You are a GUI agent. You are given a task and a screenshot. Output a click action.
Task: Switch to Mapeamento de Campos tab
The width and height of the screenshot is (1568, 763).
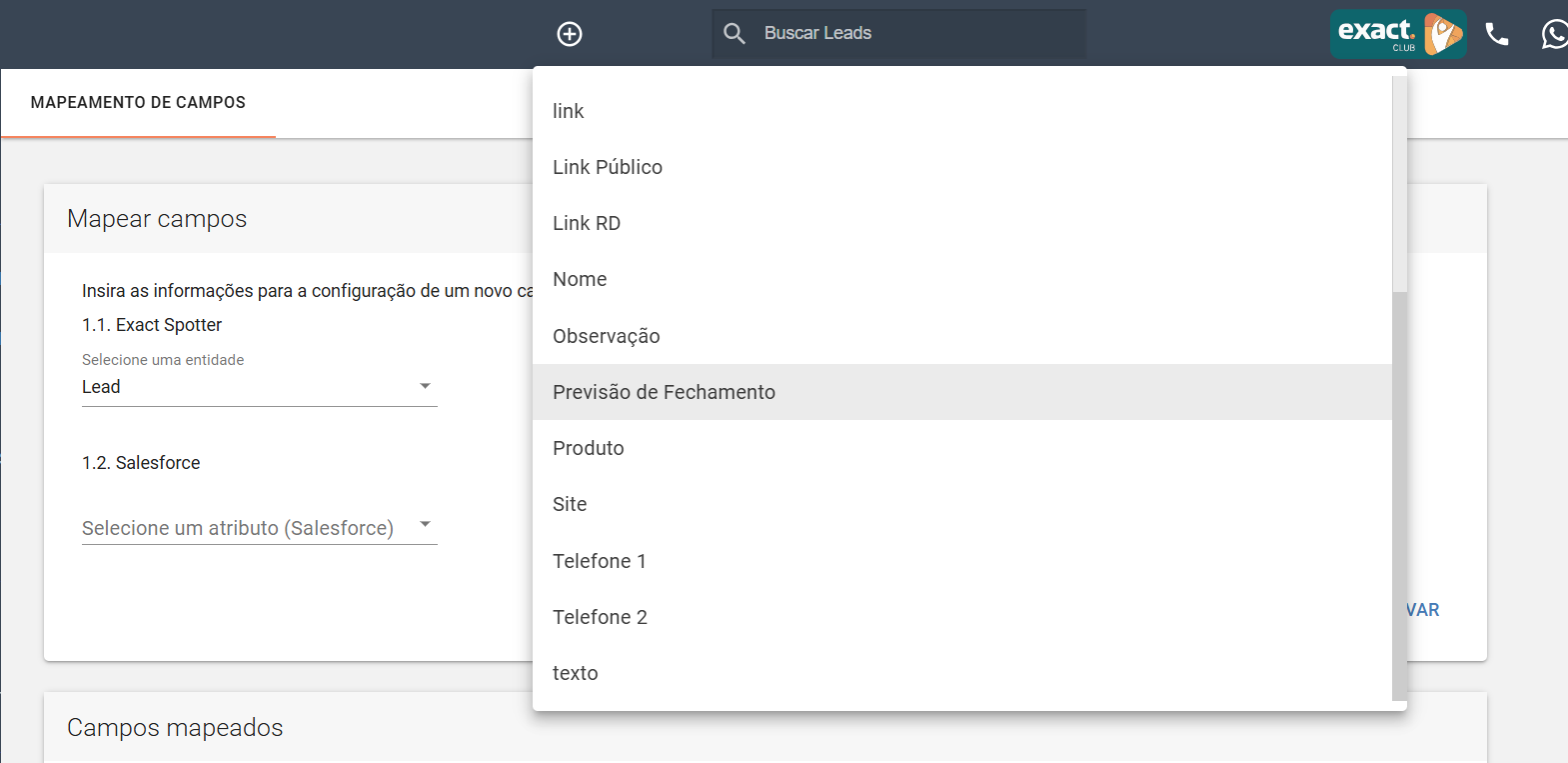tap(138, 103)
